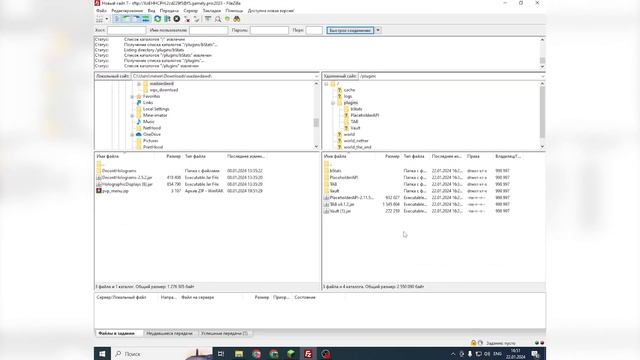The image size is (640, 360).
Task: Open the quick connect history dropdown arrow
Action: click(378, 30)
